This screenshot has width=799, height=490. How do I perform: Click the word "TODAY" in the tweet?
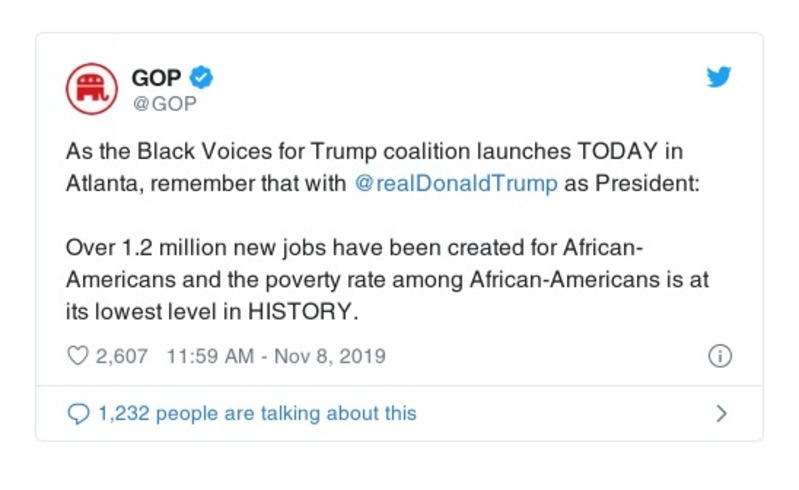pyautogui.click(x=617, y=153)
